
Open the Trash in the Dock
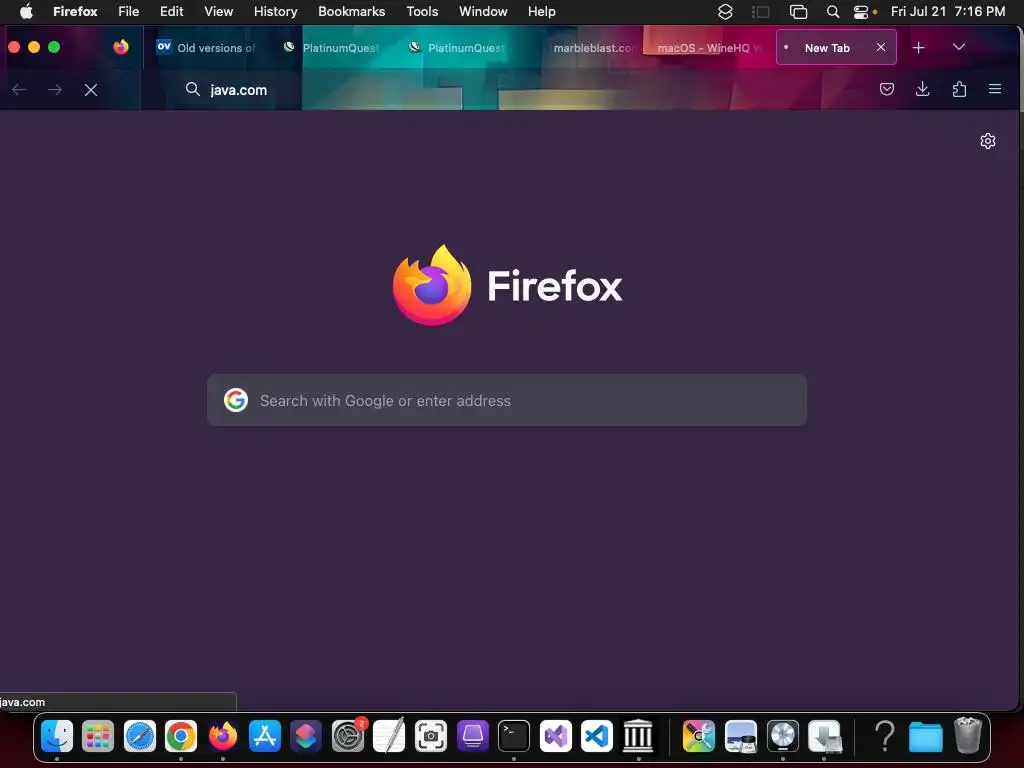point(968,735)
